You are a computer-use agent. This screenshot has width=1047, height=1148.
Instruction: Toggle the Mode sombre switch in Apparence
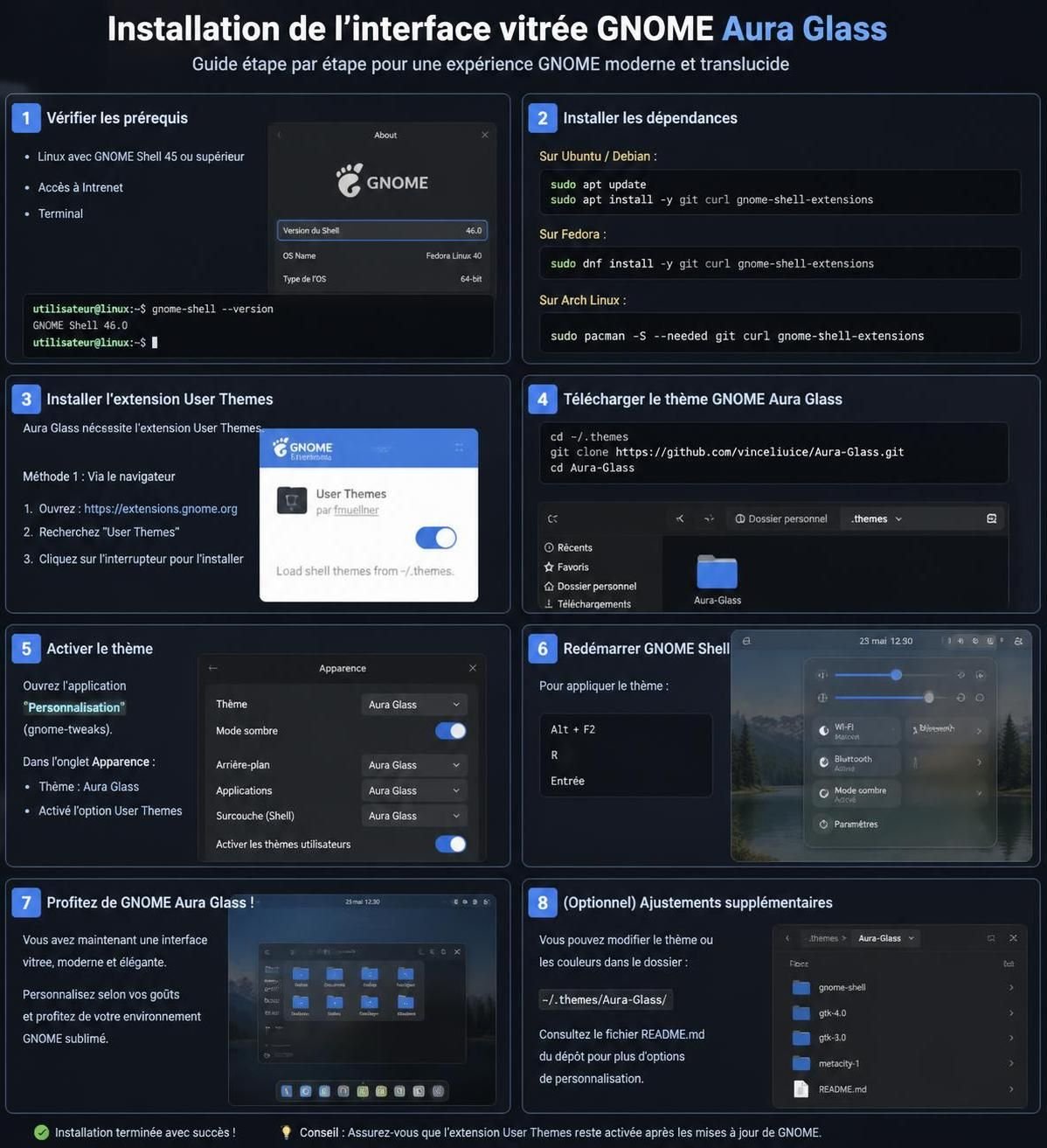(x=451, y=731)
